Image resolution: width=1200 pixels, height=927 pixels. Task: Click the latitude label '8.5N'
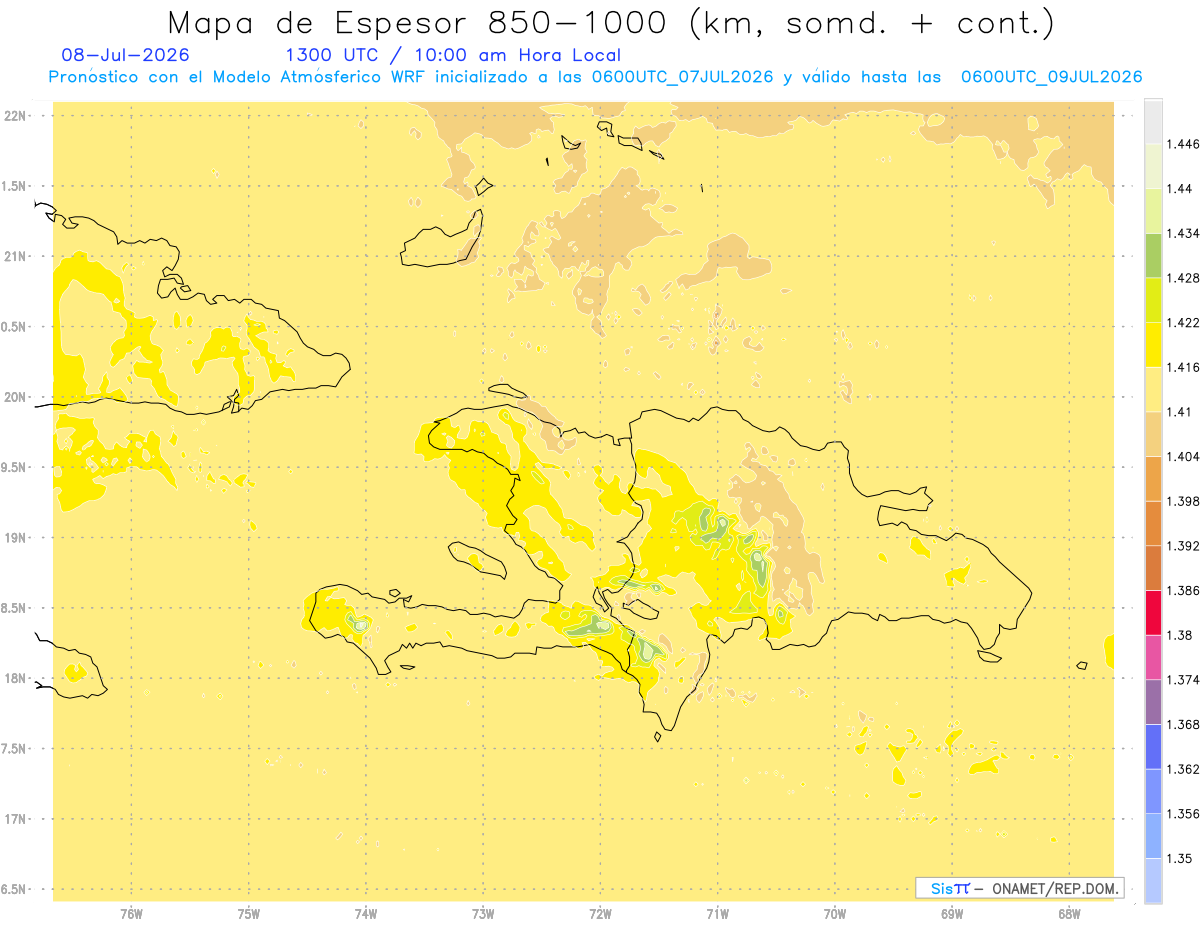pos(15,608)
